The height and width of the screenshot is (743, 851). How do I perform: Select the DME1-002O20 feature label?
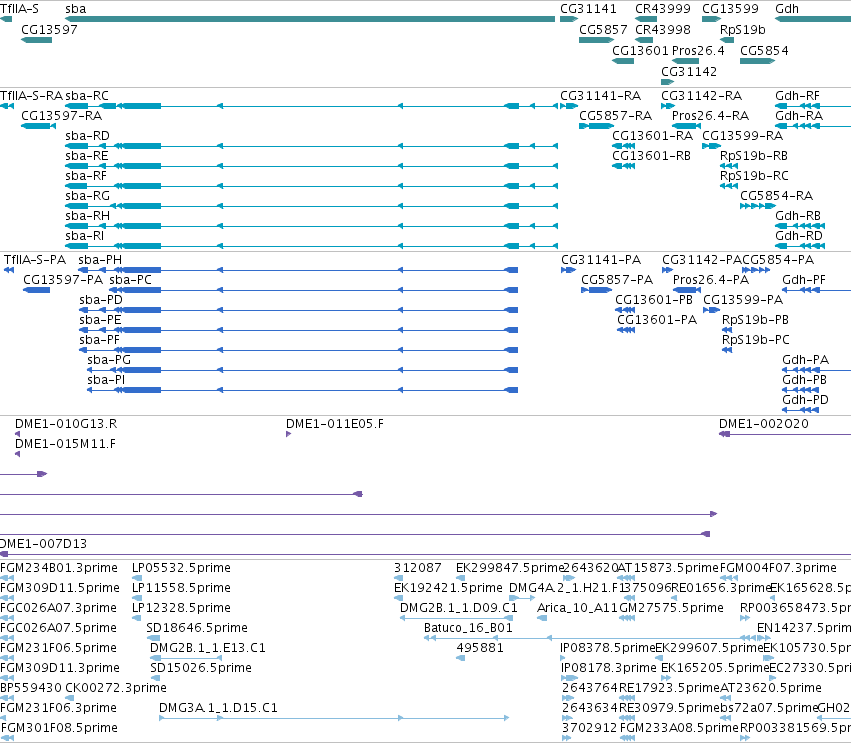coord(764,424)
